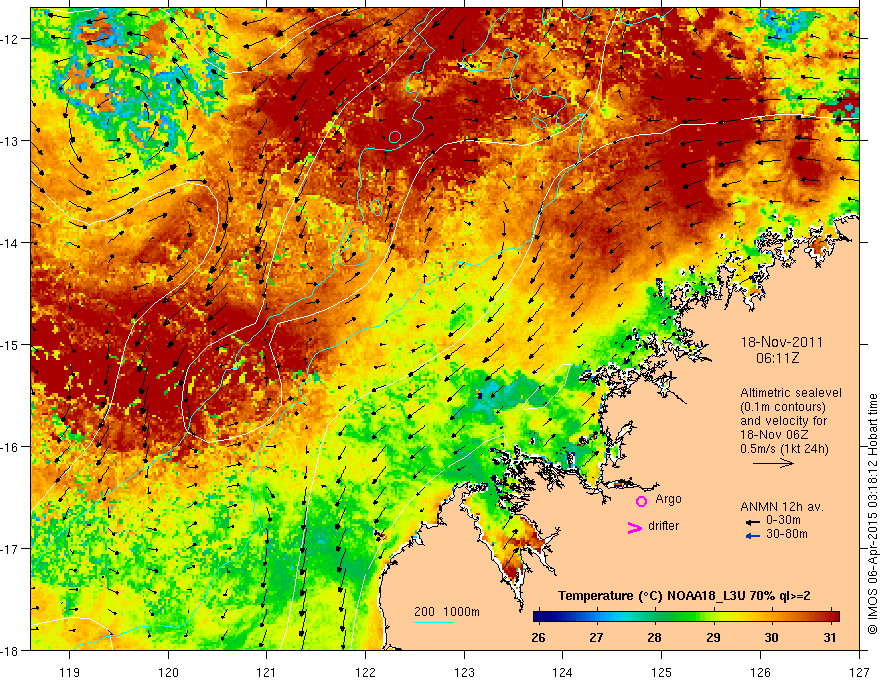Click the '0.5m/s (1kt 24h)' scale text

pyautogui.click(x=784, y=449)
